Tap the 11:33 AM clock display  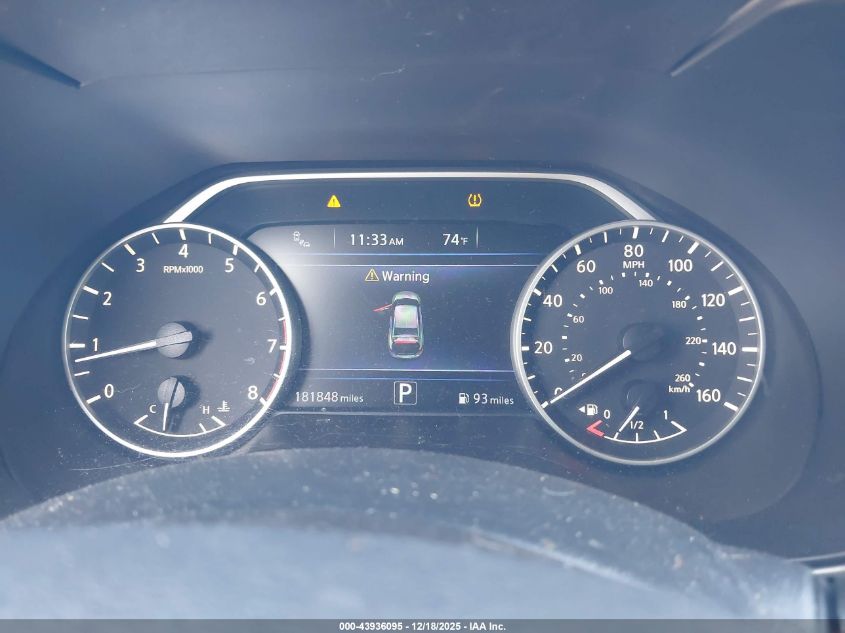tap(376, 240)
